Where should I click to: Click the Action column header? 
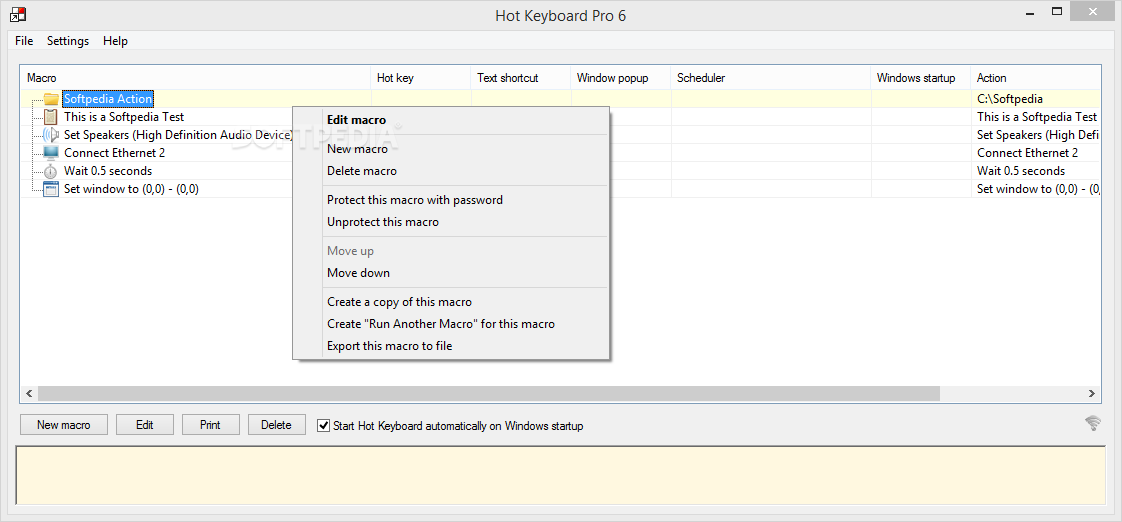1035,78
